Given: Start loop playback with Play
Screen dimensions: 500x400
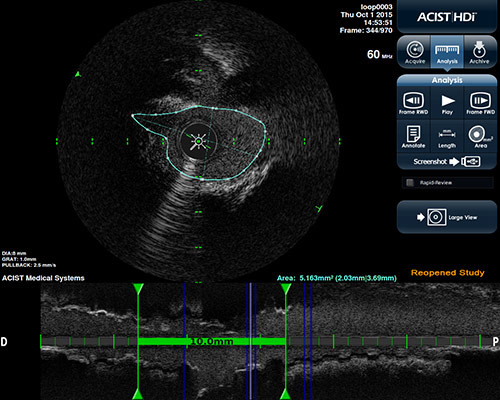Looking at the screenshot, I should point(447,103).
